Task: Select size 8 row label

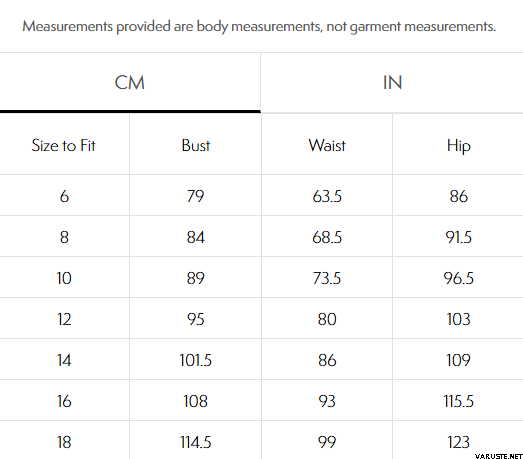Action: tap(64, 237)
